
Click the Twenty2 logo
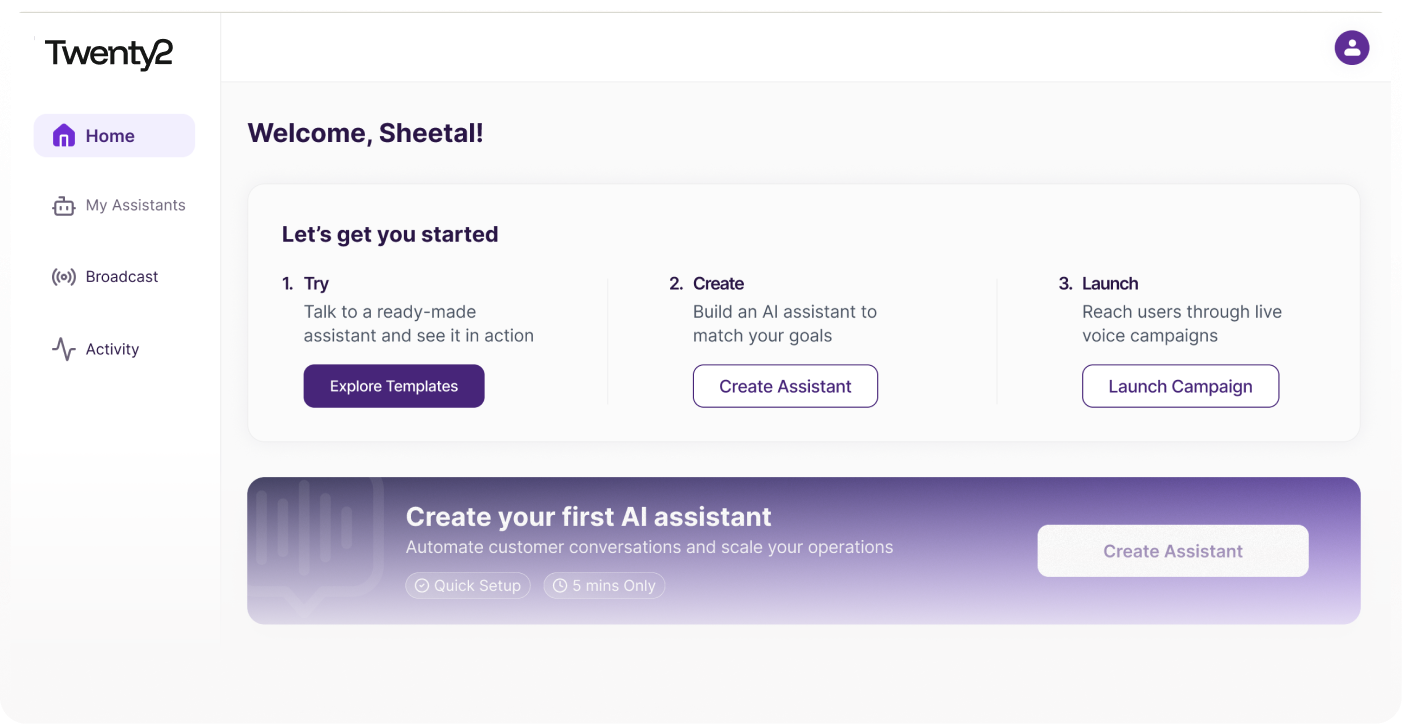click(x=109, y=54)
